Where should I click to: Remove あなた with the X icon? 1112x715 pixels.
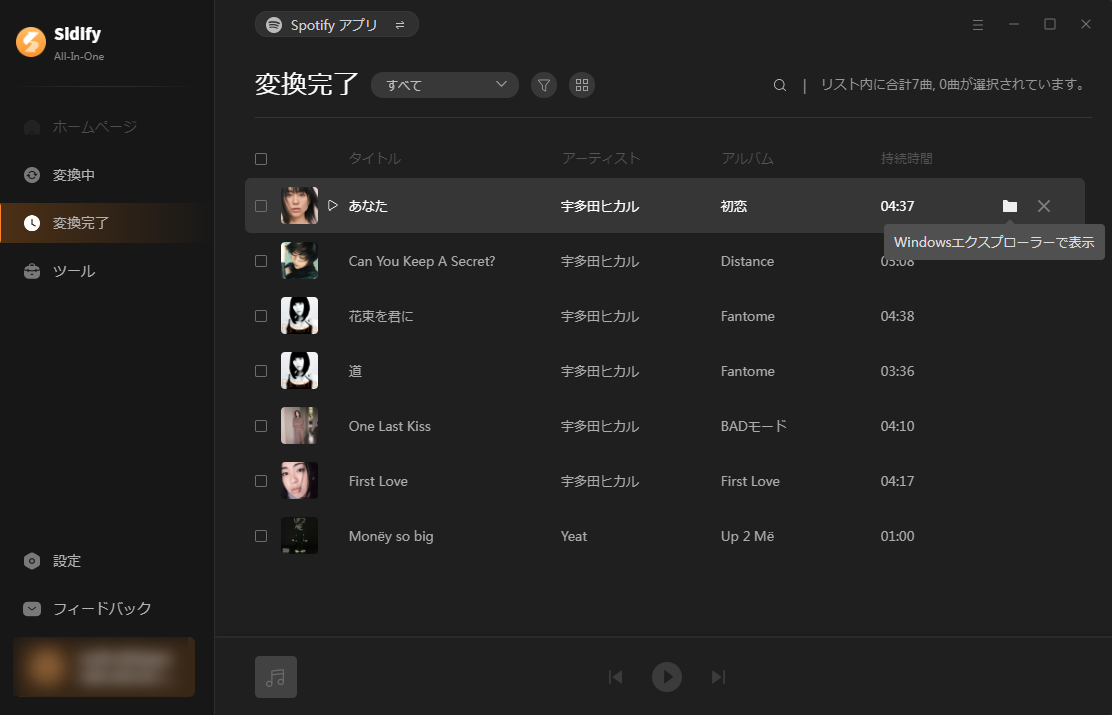pyautogui.click(x=1044, y=206)
